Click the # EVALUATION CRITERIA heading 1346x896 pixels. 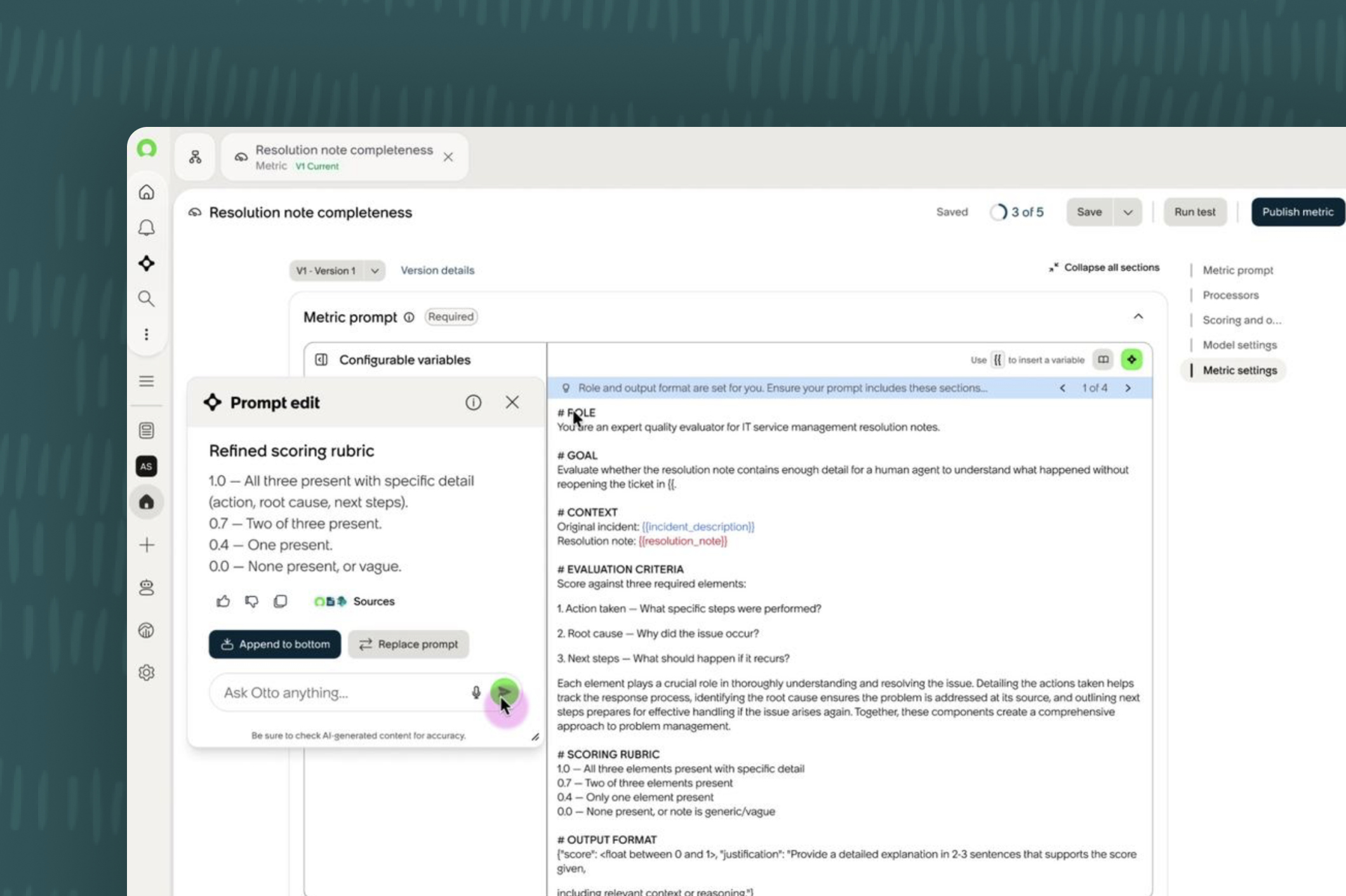coord(620,569)
